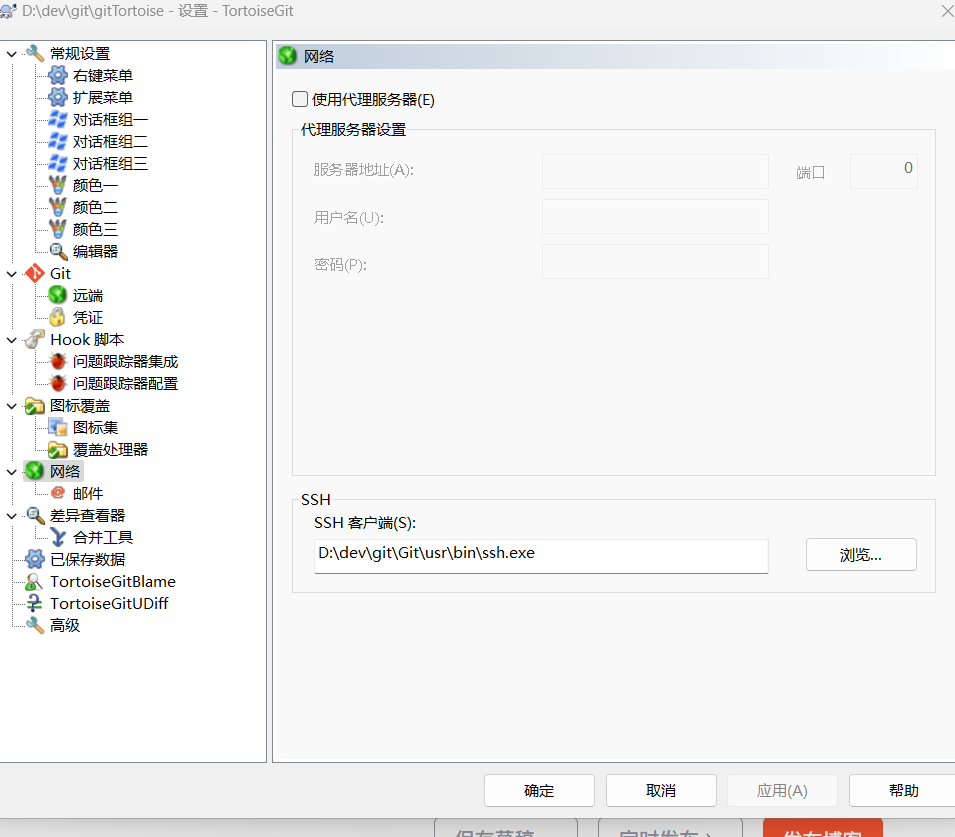Click the SSH 客户端 path field
The width and height of the screenshot is (955, 837).
click(x=541, y=556)
